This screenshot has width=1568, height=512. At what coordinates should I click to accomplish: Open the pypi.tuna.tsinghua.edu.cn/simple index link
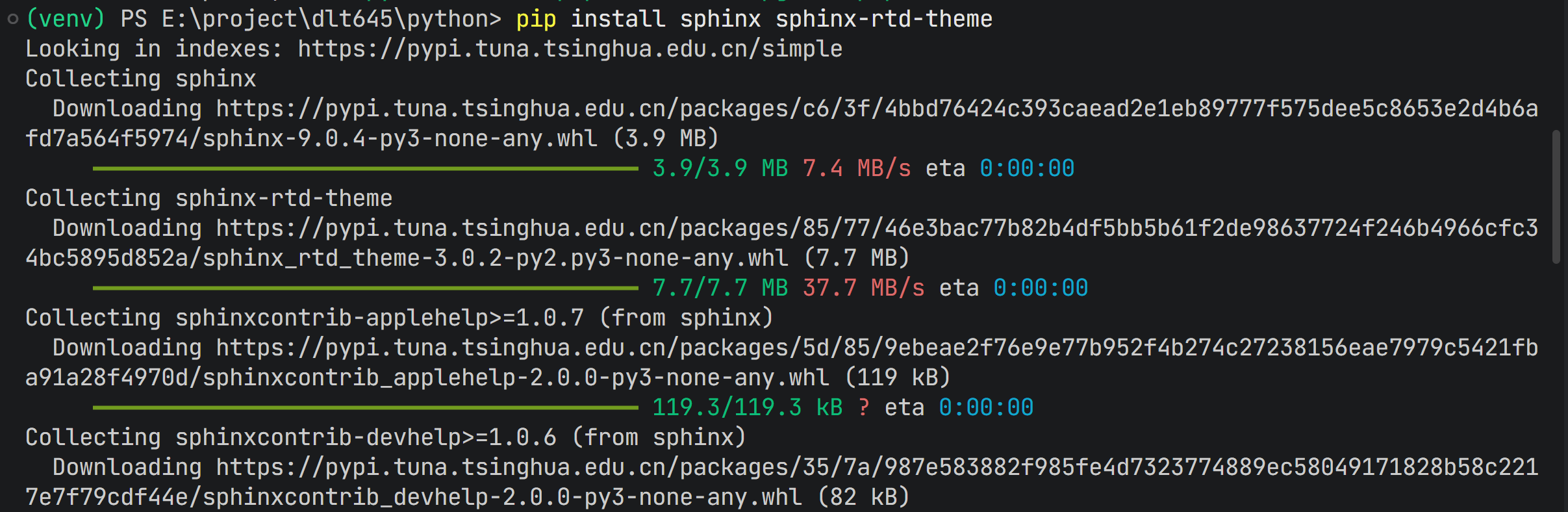click(x=570, y=49)
